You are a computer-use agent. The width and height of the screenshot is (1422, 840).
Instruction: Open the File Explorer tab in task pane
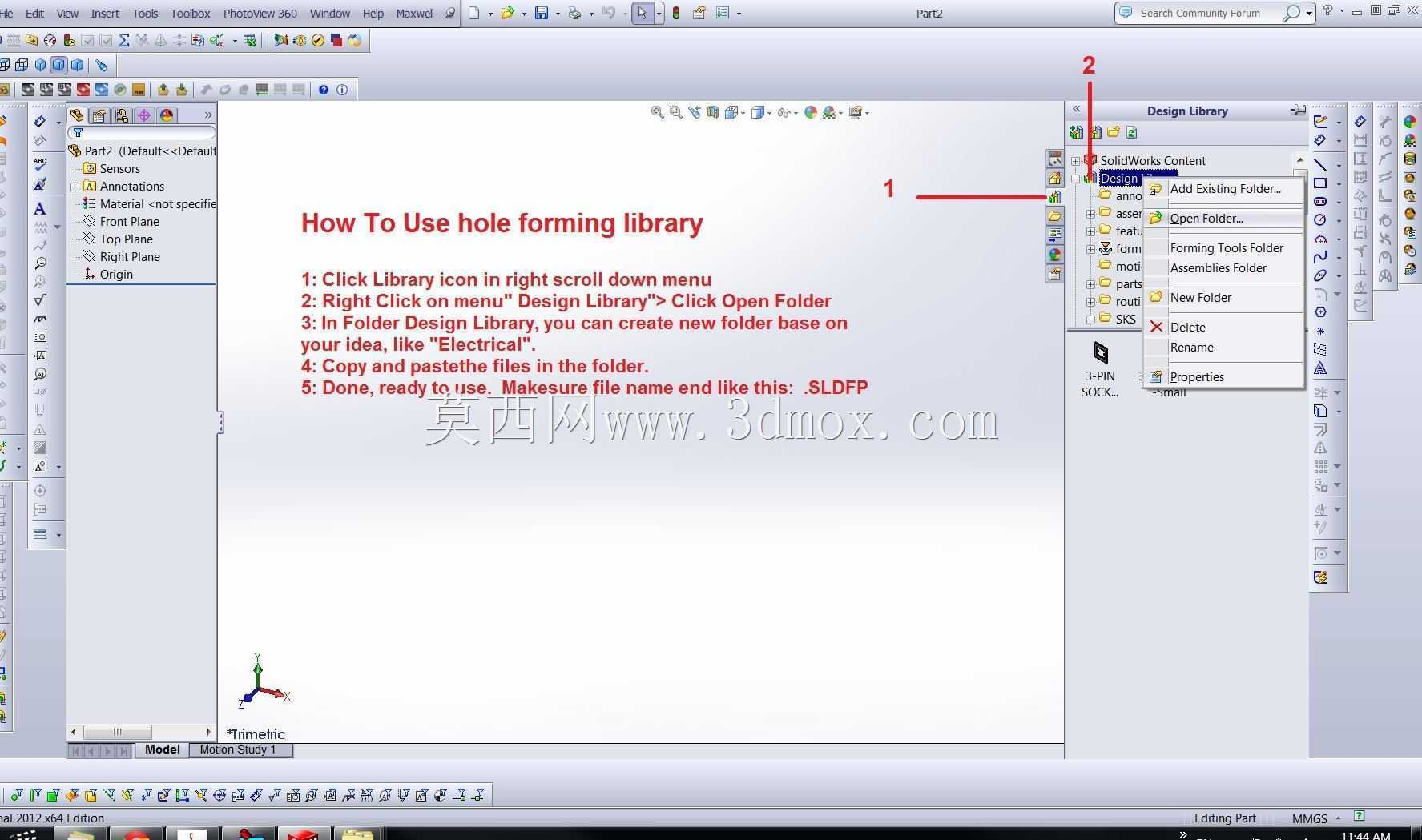point(1054,216)
